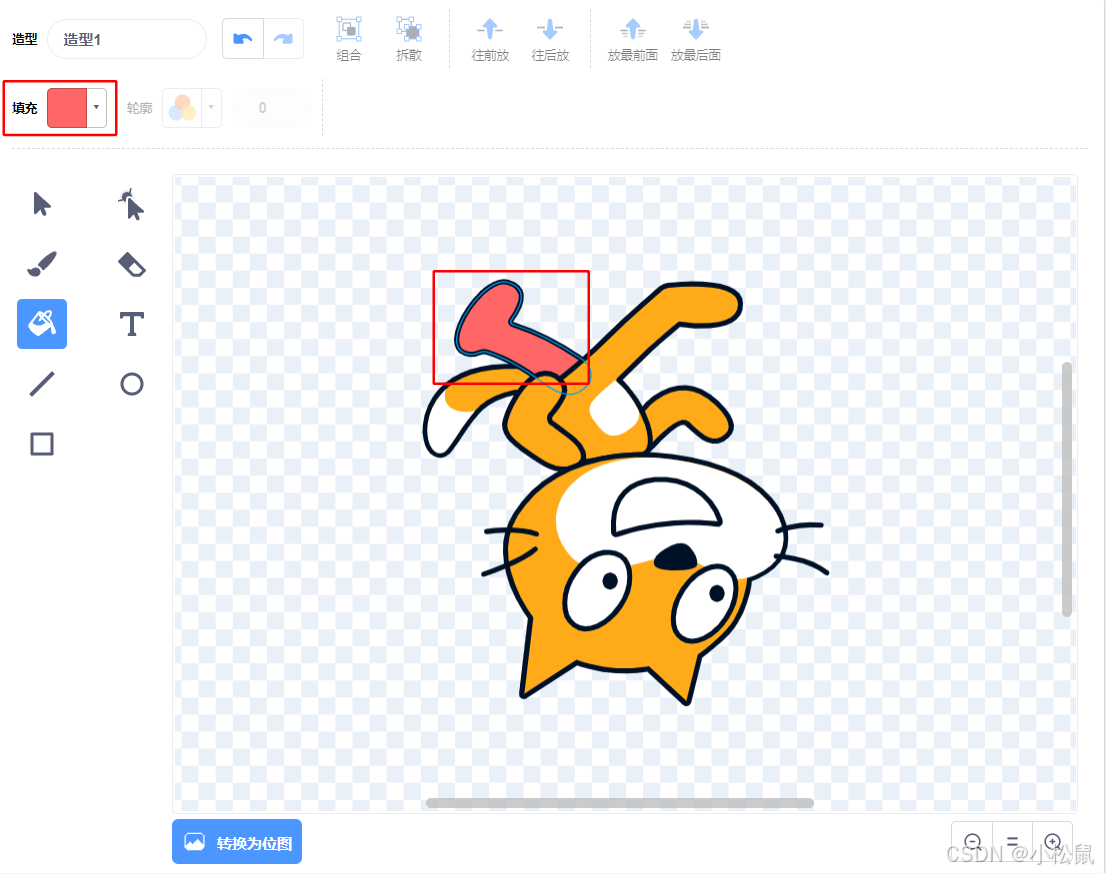Click the outline width field showing 0

point(272,108)
